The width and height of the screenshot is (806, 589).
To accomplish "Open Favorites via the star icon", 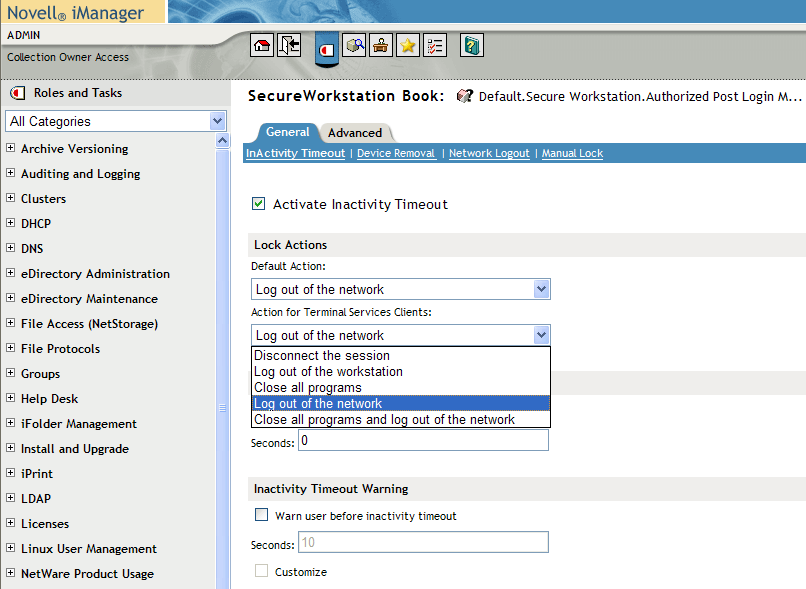I will (409, 45).
